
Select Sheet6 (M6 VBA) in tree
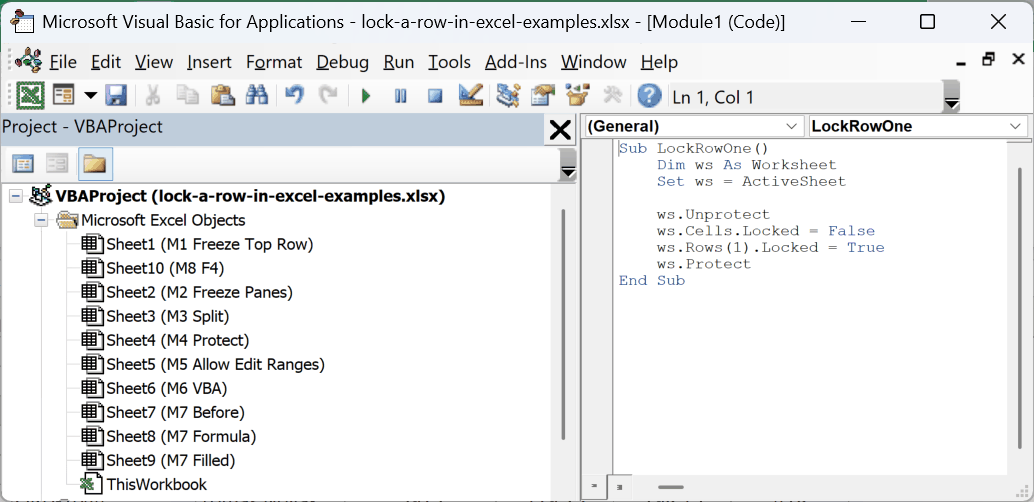coord(166,388)
